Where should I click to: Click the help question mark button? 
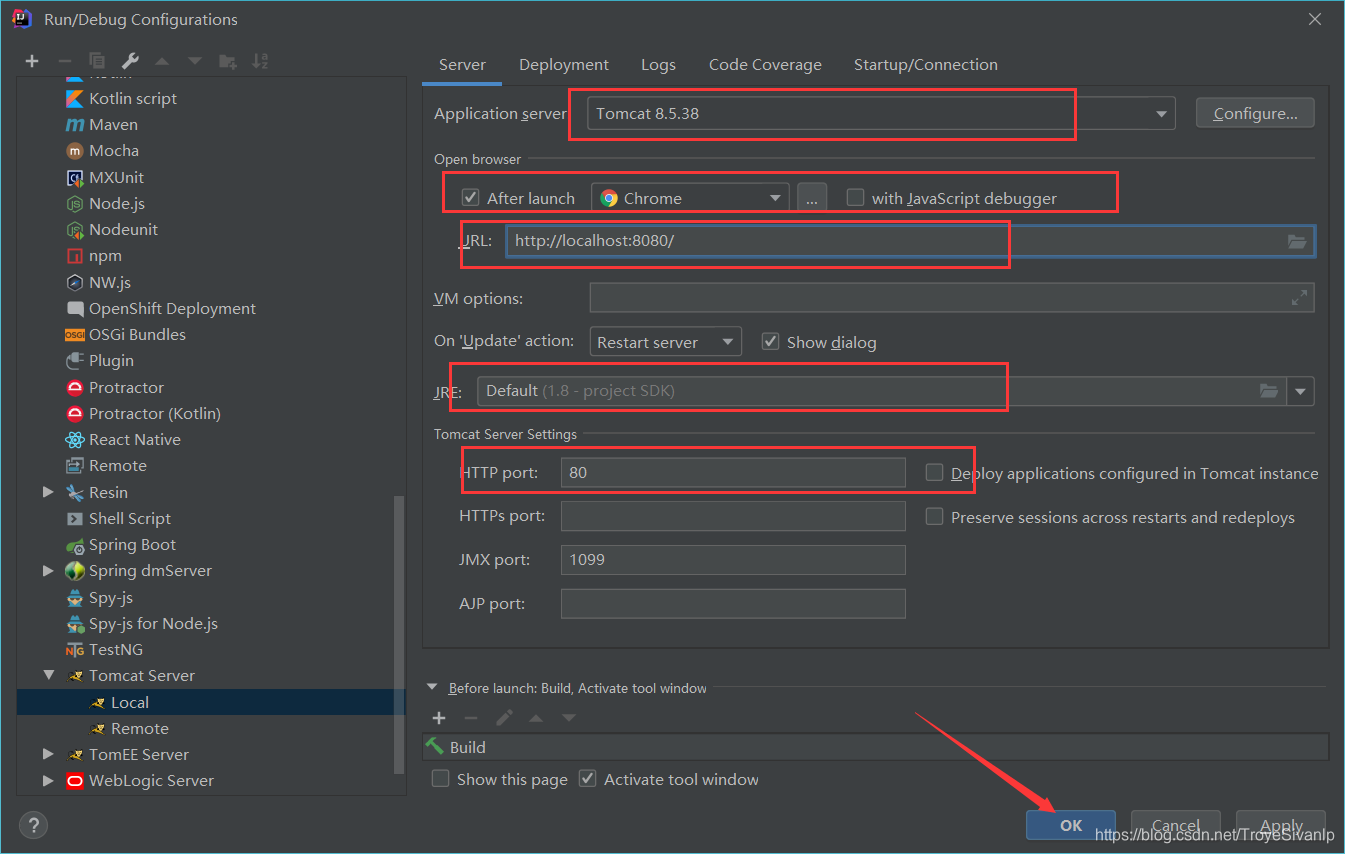tap(33, 826)
